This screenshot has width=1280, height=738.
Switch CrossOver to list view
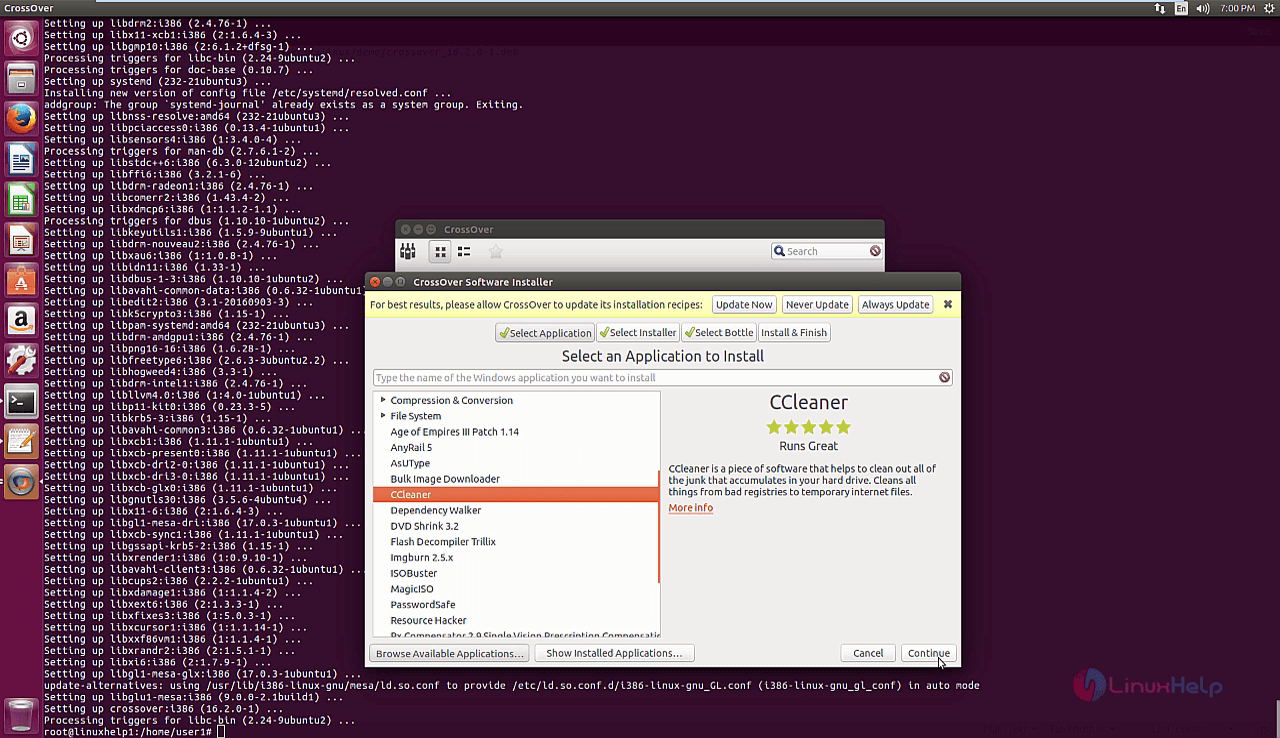click(x=464, y=252)
